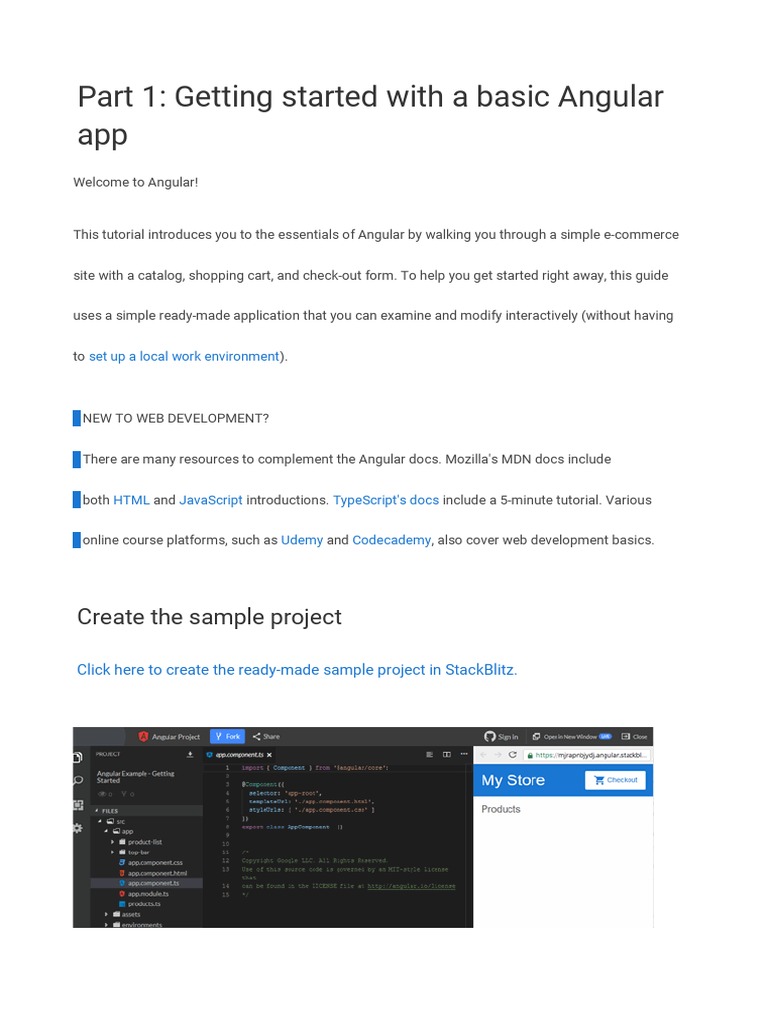Follow the StackBlitz sample project link
This screenshot has height=1024, width=768.
point(297,670)
